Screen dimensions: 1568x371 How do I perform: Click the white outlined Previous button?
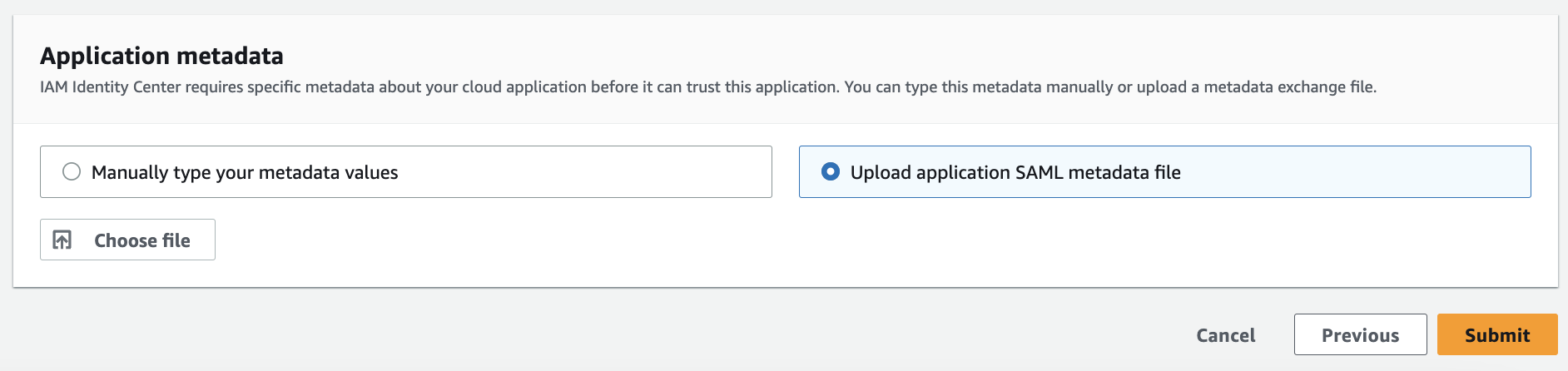coord(1360,335)
